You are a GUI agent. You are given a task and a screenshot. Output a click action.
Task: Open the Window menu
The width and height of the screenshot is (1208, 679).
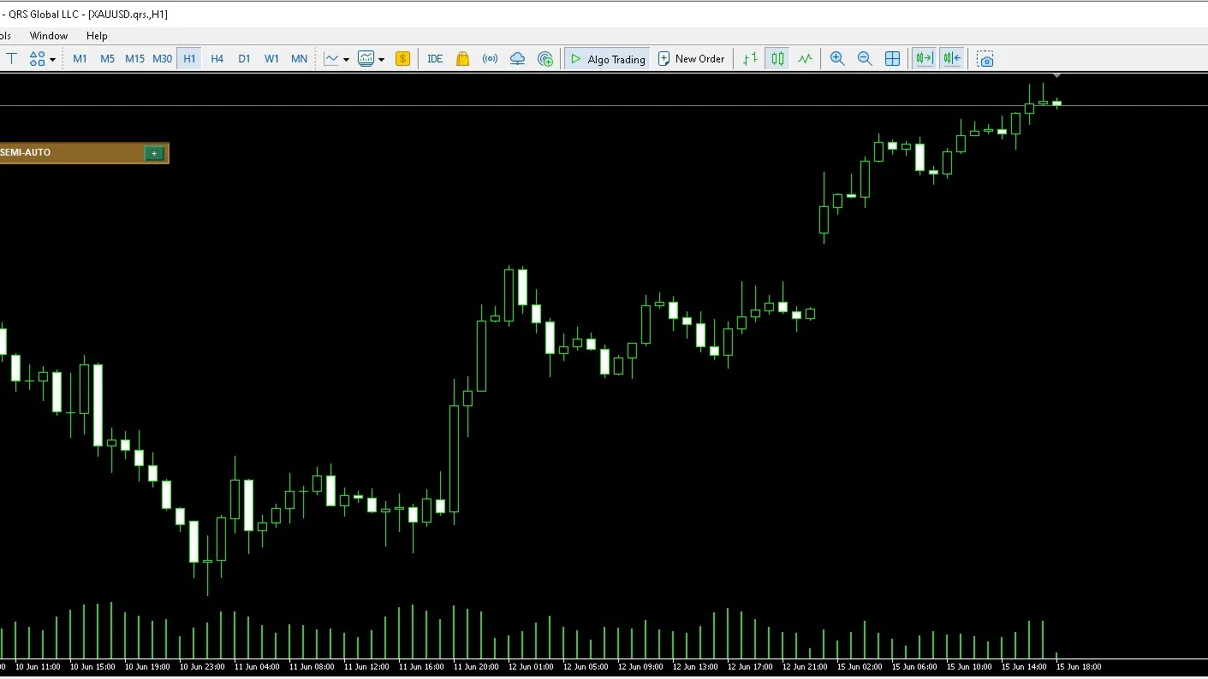point(49,36)
